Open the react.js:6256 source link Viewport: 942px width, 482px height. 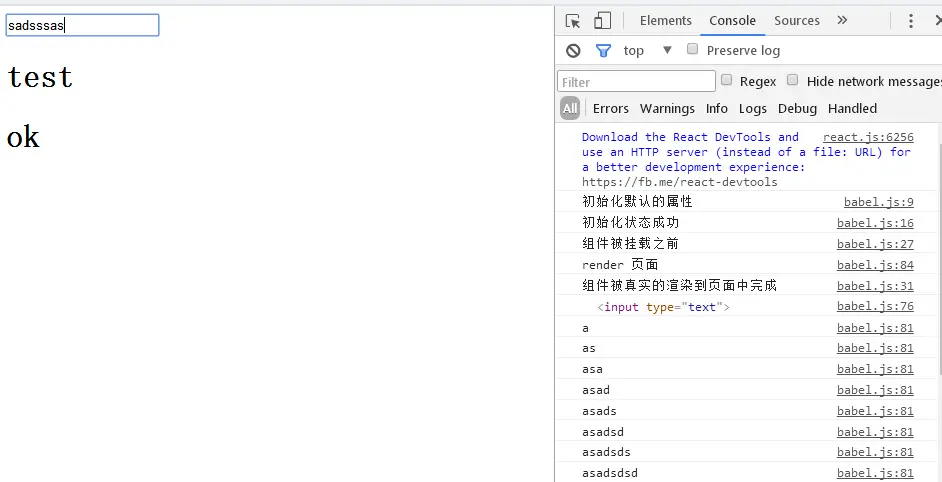tap(868, 137)
